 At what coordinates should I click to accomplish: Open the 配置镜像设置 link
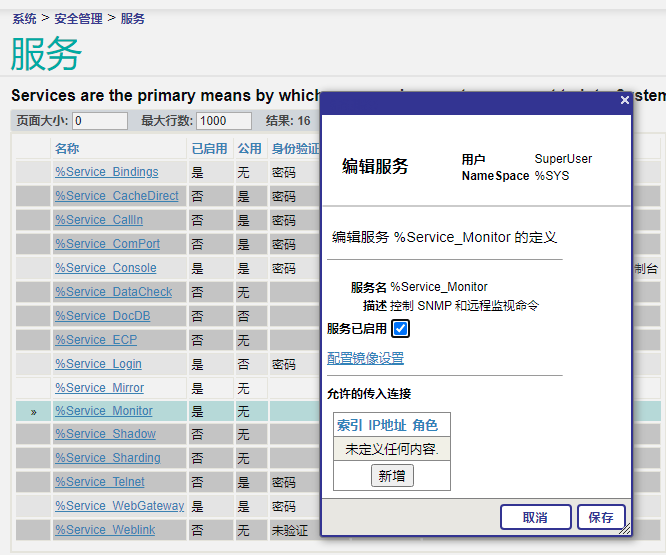(x=365, y=358)
